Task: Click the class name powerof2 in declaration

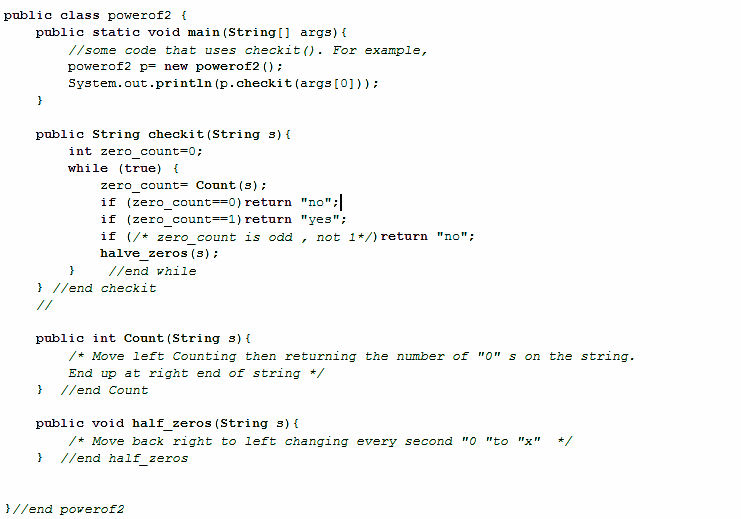Action: 139,15
